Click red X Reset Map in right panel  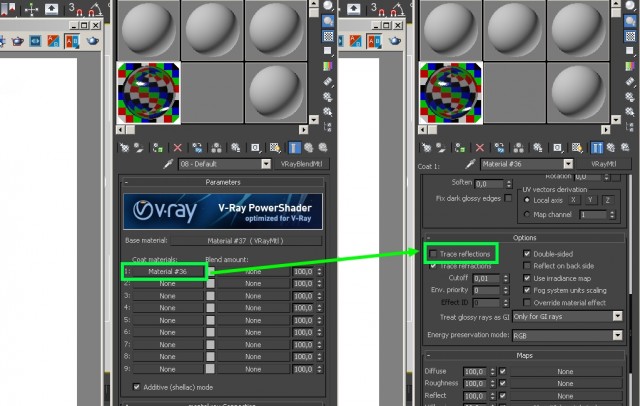(480, 147)
